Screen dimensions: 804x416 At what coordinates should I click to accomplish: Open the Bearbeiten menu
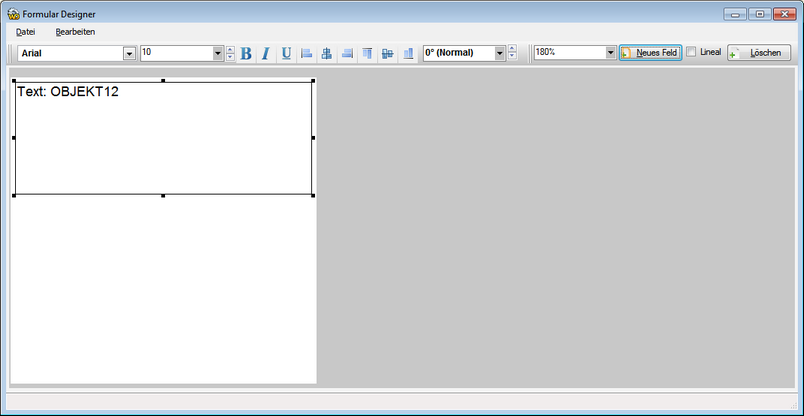click(75, 32)
